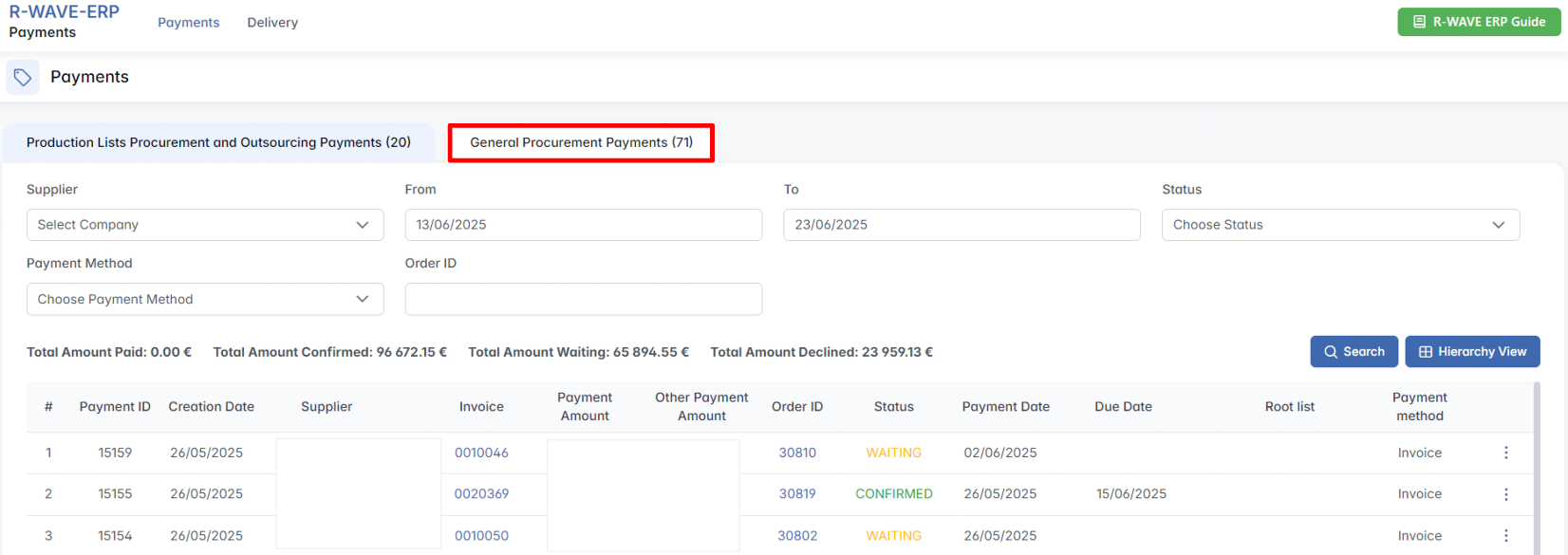This screenshot has width=1568, height=555.
Task: Switch to Hierarchy View
Action: coord(1472,352)
